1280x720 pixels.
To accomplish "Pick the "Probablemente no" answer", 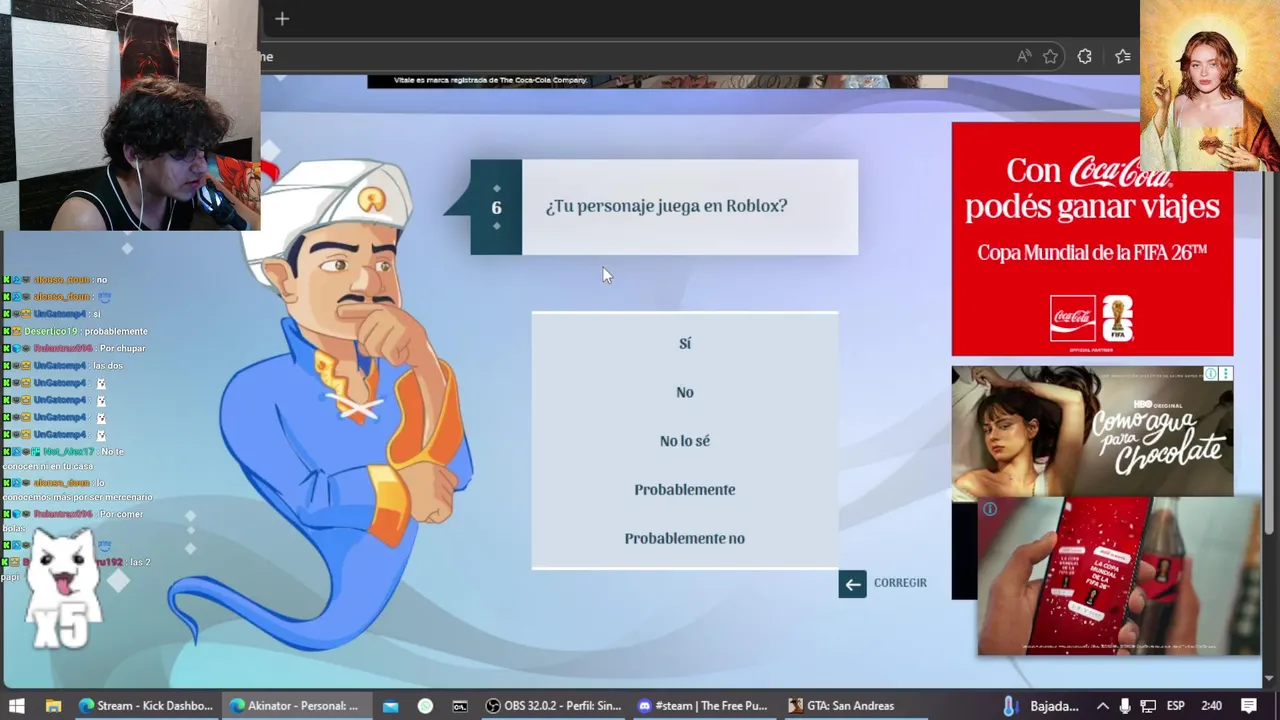I will click(685, 538).
